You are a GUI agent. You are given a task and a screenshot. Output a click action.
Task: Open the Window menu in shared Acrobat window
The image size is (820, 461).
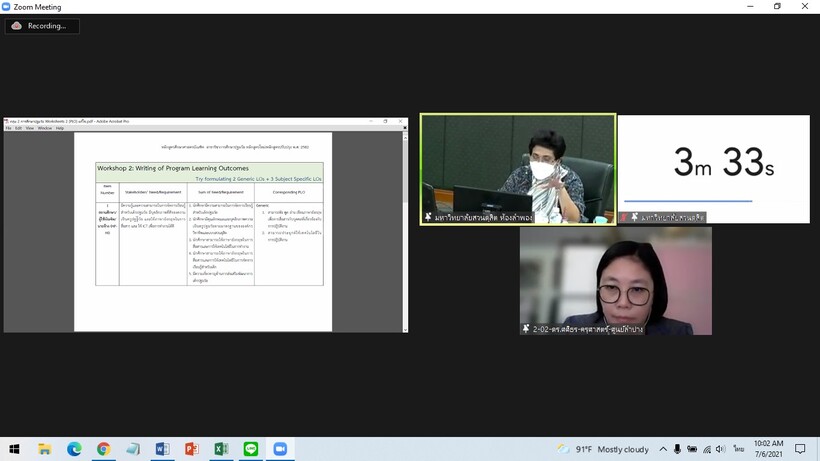coord(45,128)
